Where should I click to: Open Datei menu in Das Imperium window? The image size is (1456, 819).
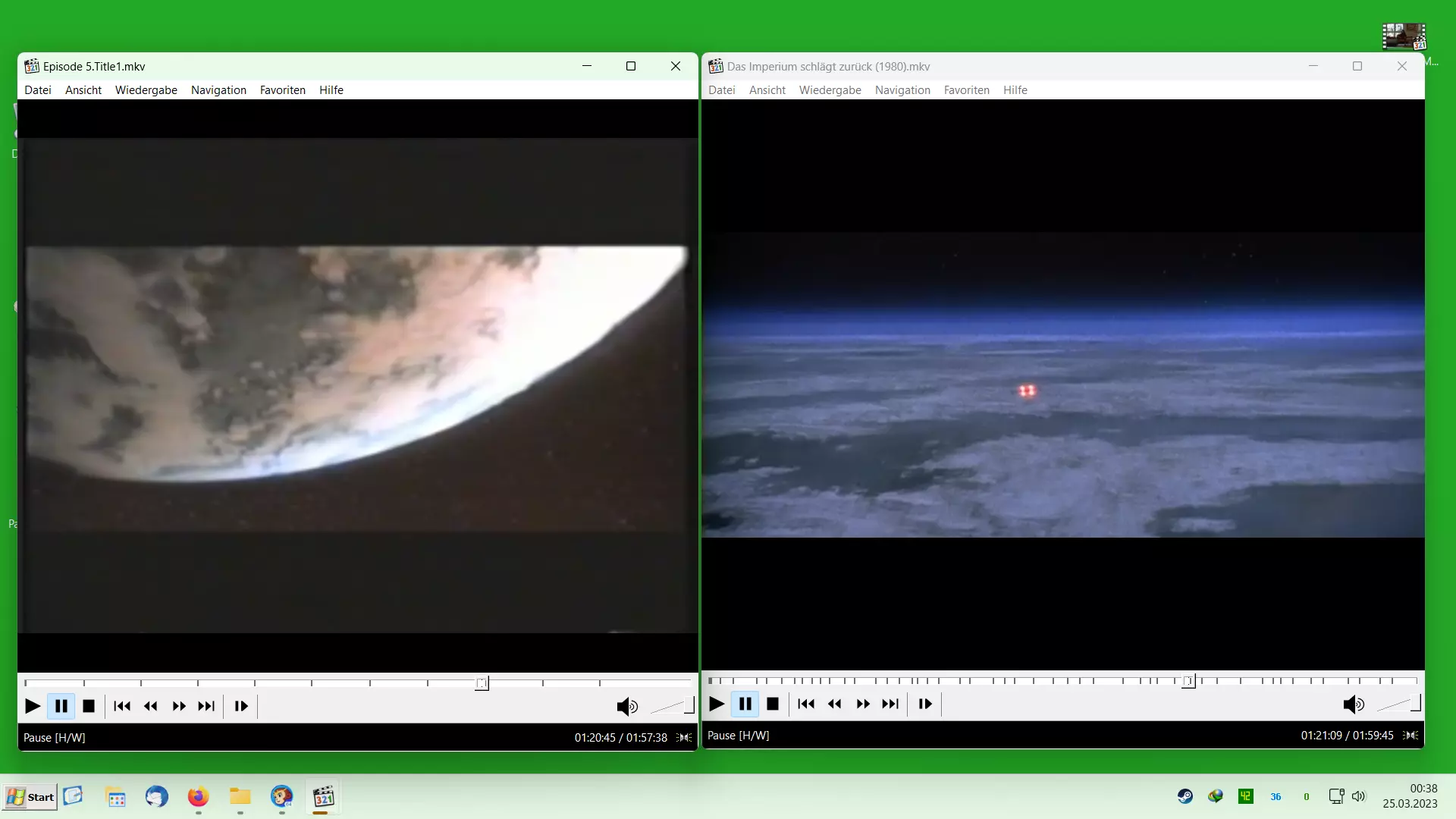pyautogui.click(x=722, y=89)
